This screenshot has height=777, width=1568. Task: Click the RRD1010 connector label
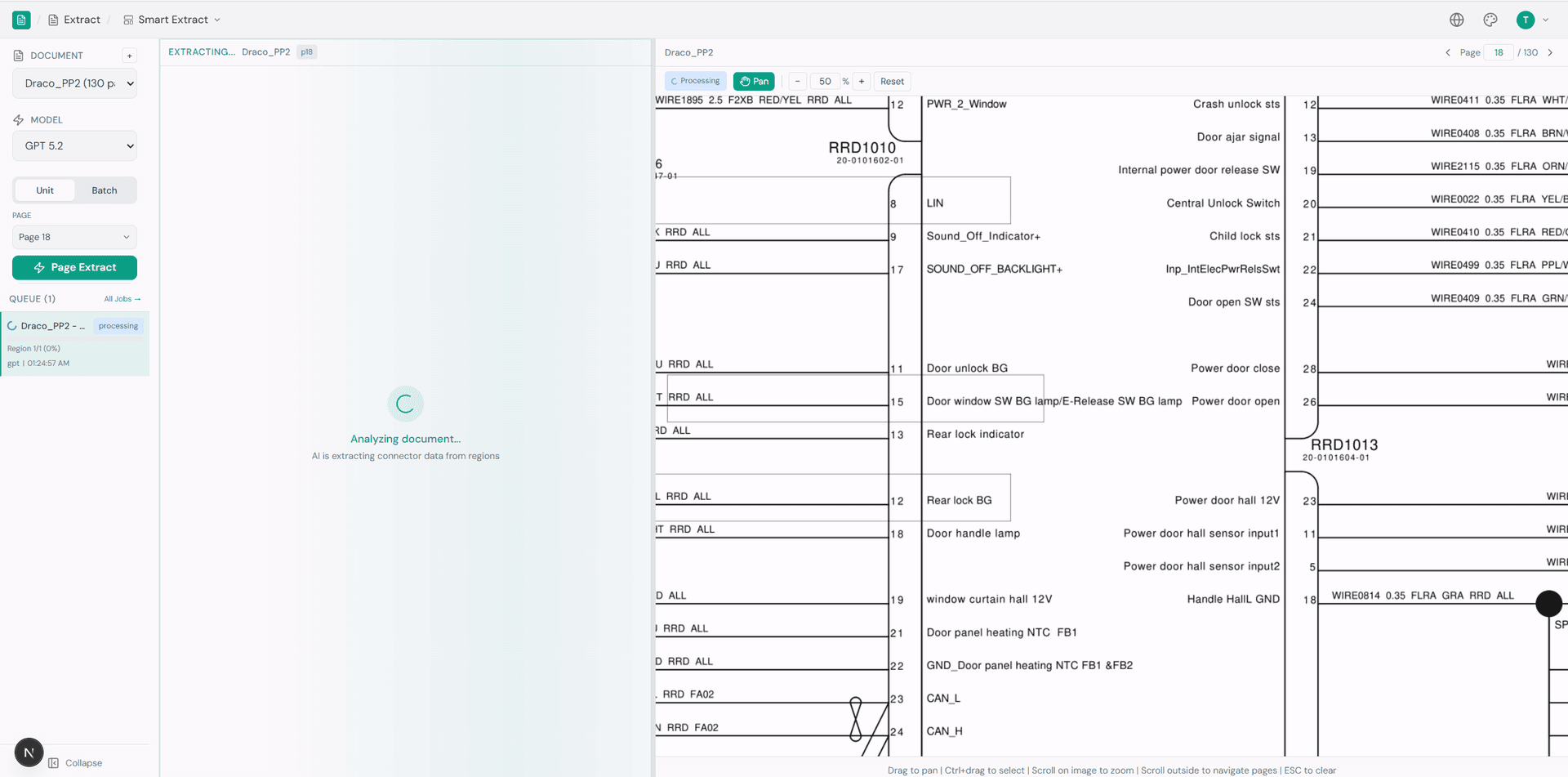coord(862,148)
